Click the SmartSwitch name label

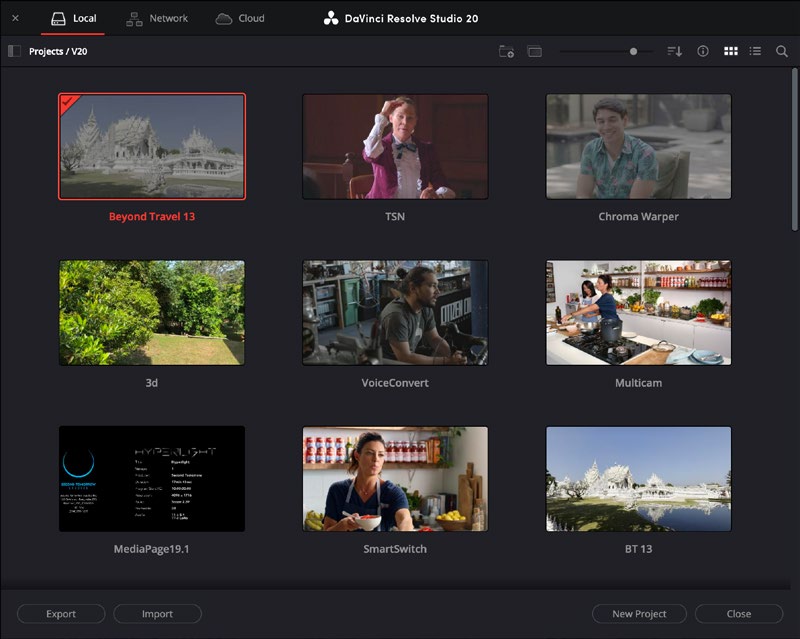[x=395, y=549]
